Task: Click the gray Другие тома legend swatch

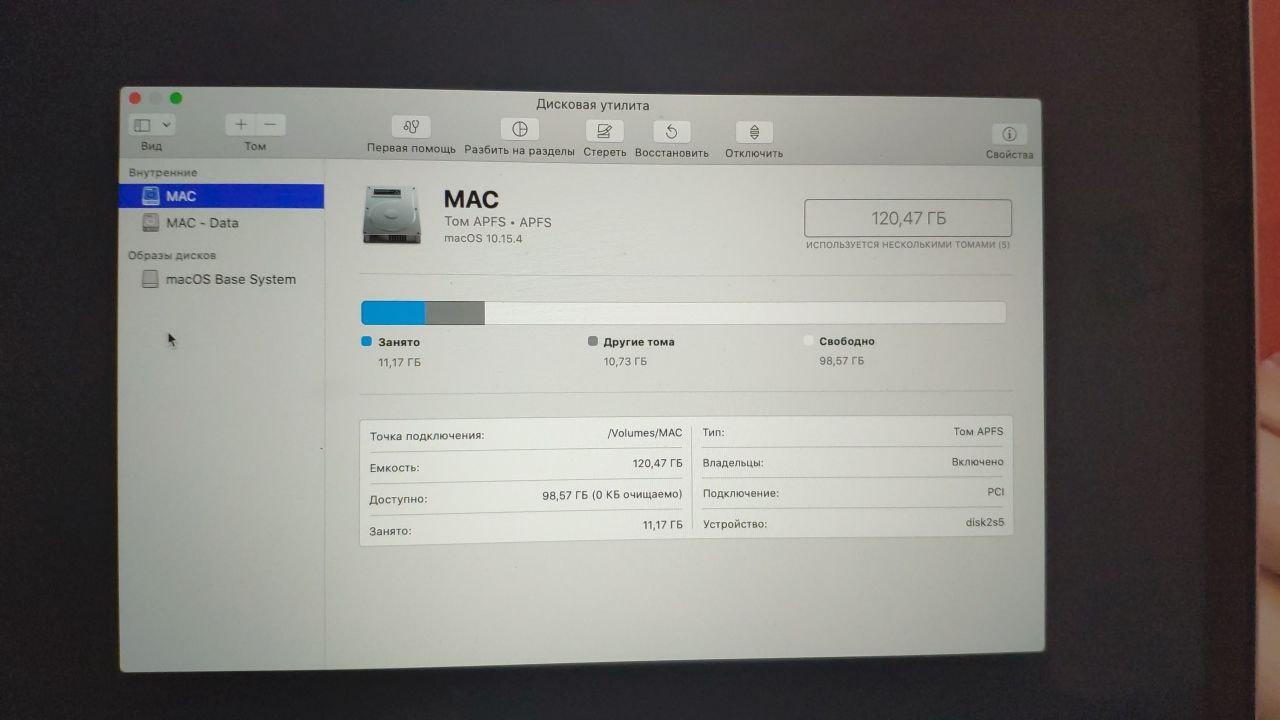Action: coord(593,341)
